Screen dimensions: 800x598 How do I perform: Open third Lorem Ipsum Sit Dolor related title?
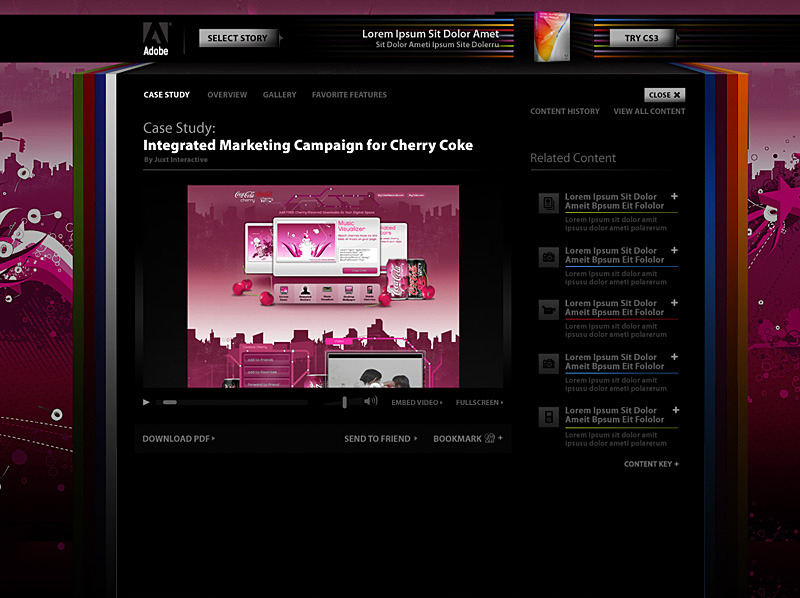[x=614, y=308]
